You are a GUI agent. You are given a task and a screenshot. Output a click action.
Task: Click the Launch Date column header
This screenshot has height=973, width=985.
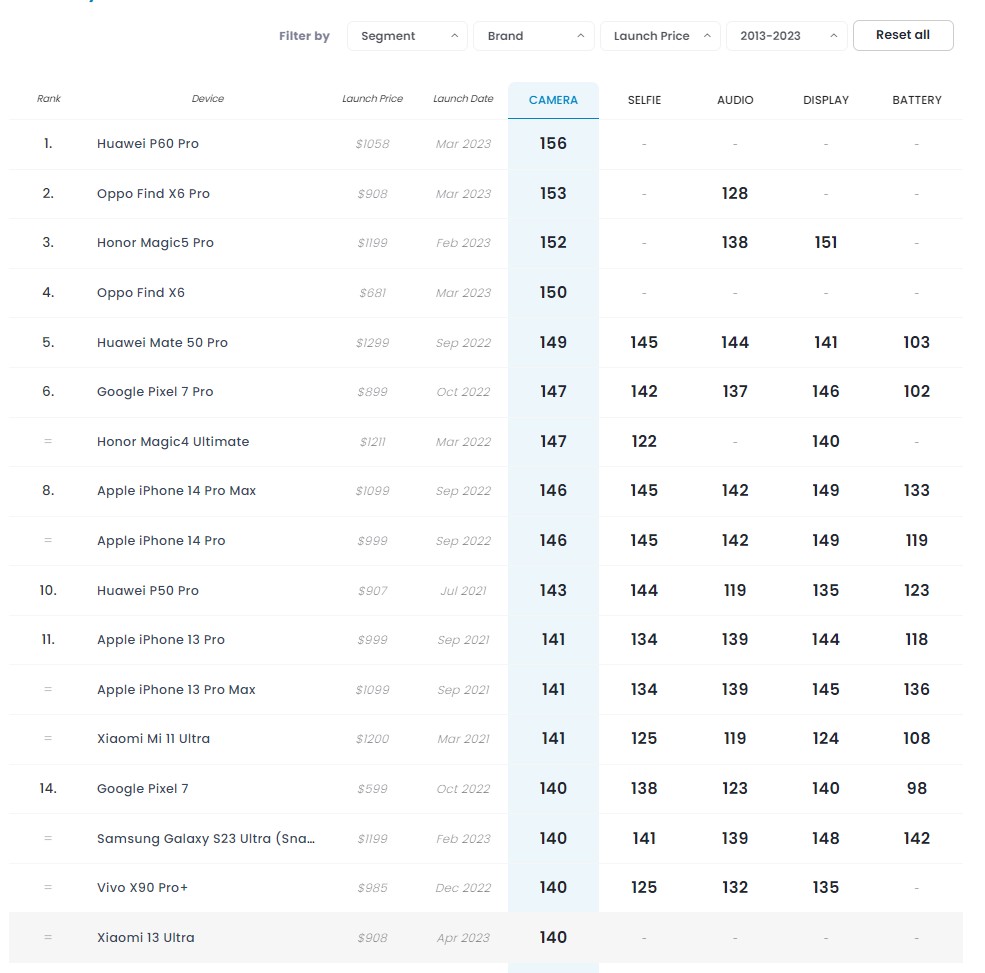coord(462,99)
